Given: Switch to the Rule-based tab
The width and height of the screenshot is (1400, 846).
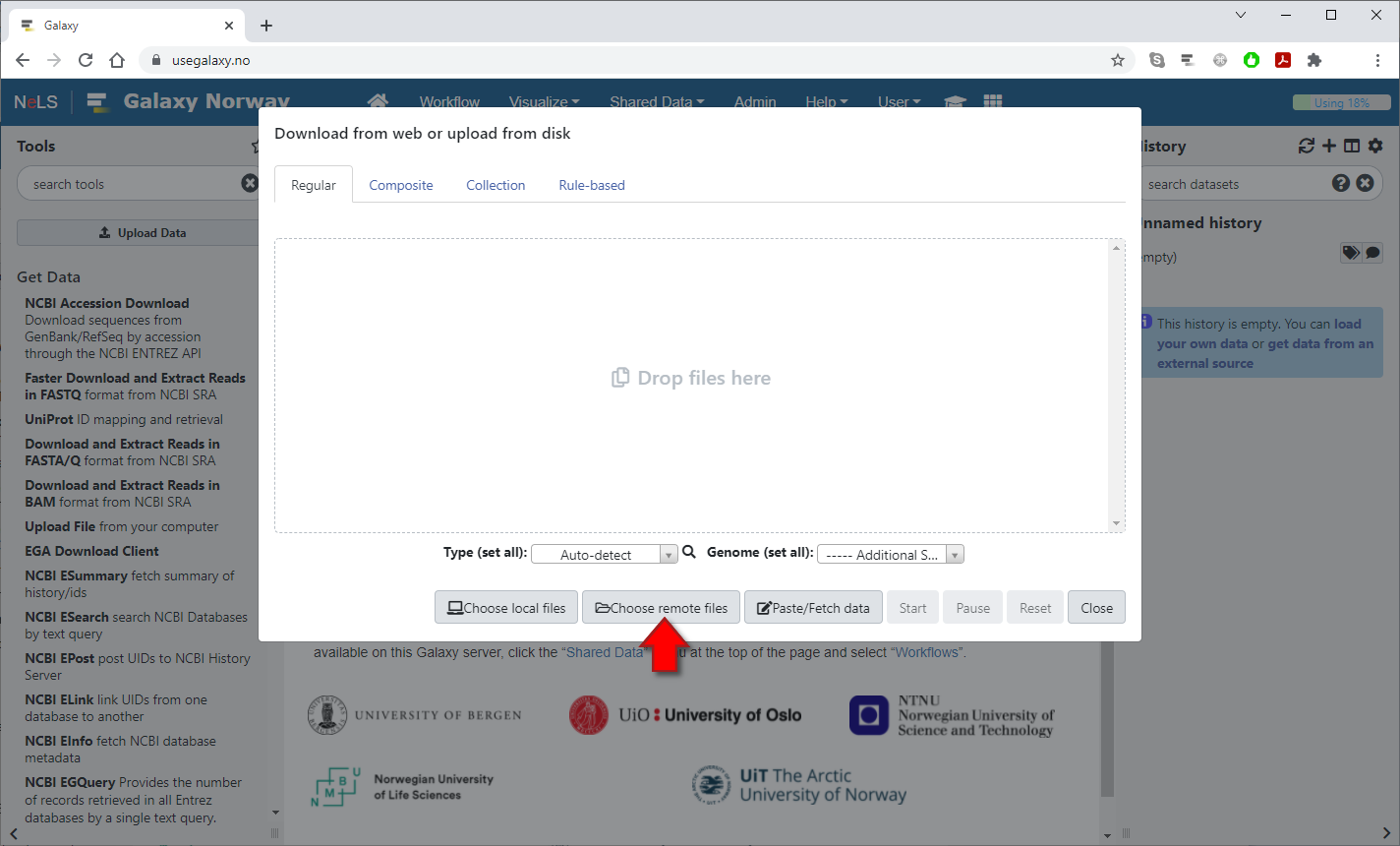Looking at the screenshot, I should 592,185.
